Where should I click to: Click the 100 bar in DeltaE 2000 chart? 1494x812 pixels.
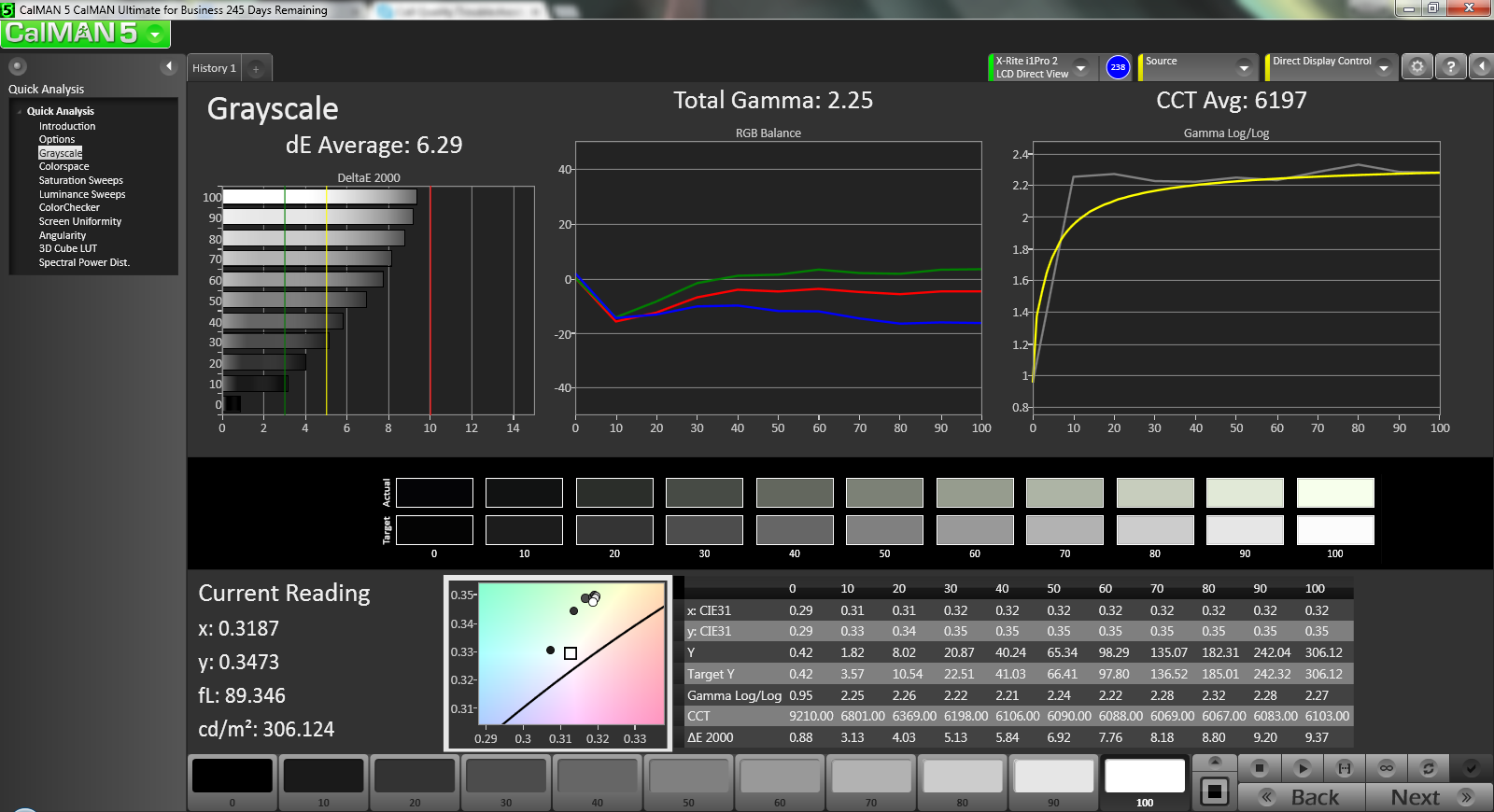(319, 197)
